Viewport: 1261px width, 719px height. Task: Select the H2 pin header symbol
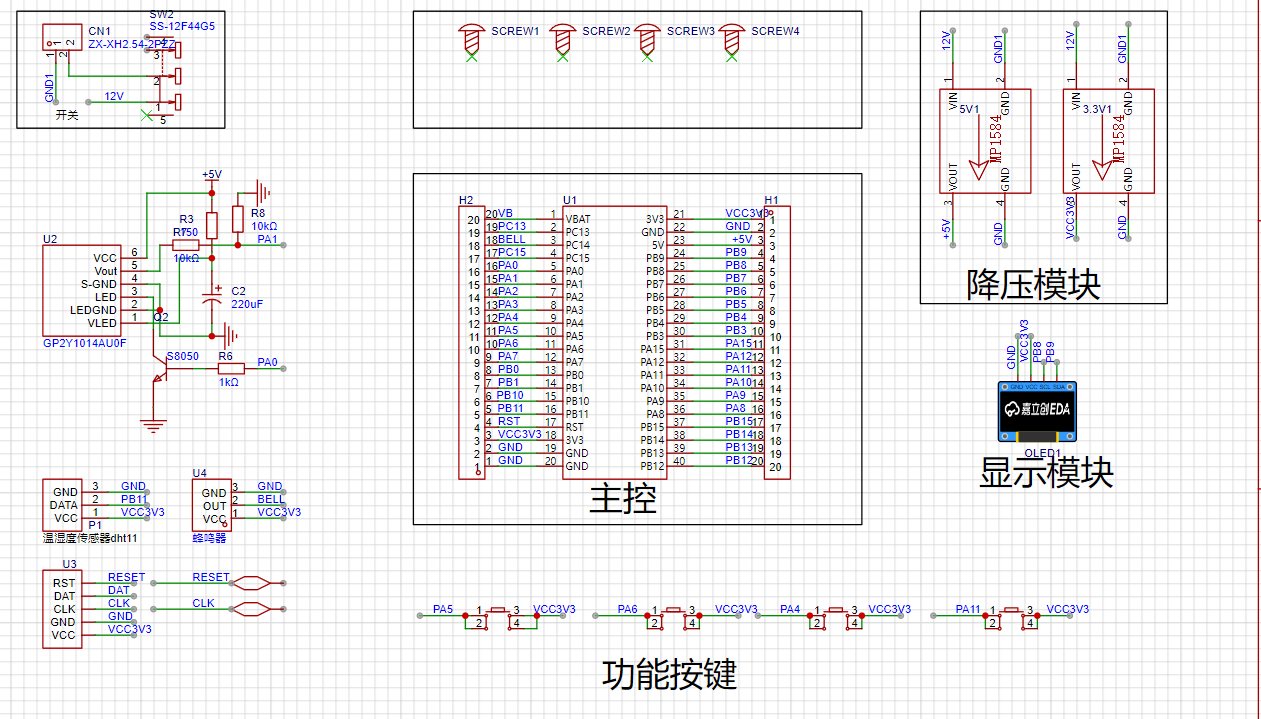[472, 343]
